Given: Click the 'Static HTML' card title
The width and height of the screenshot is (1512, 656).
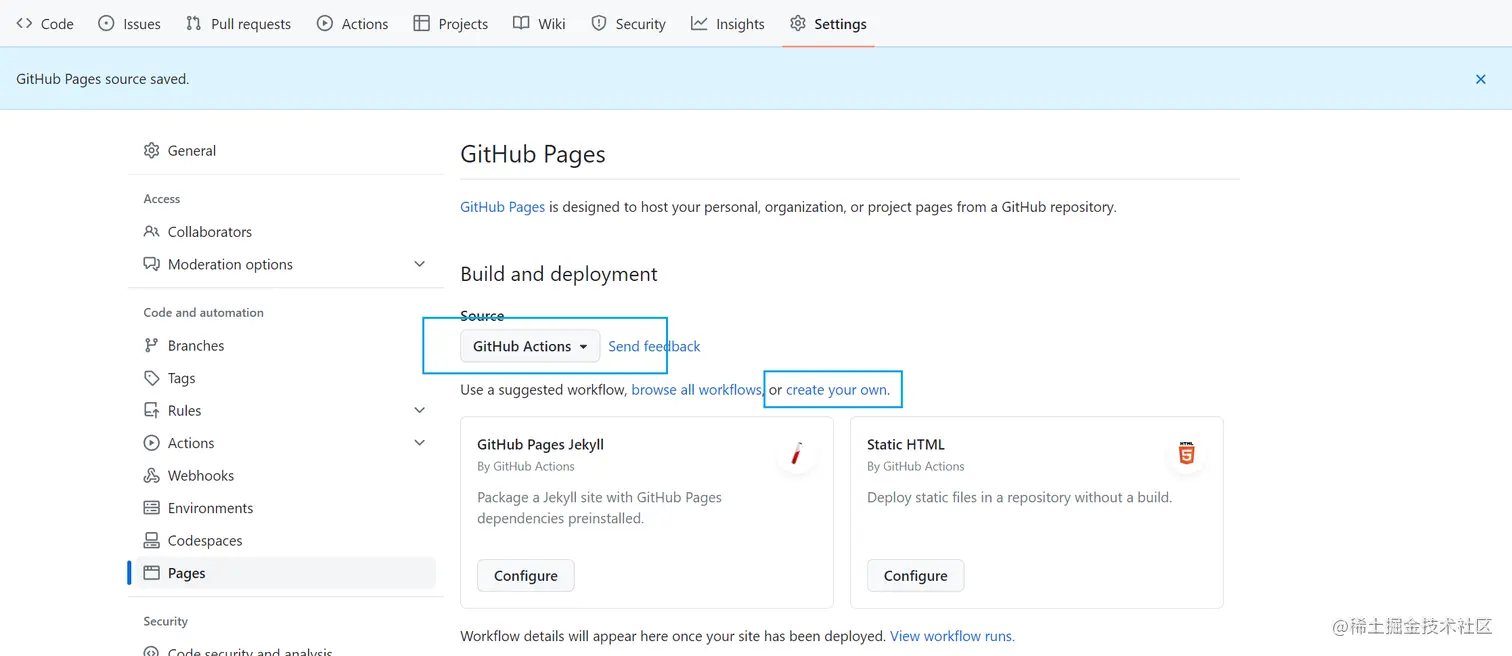Looking at the screenshot, I should coord(906,445).
